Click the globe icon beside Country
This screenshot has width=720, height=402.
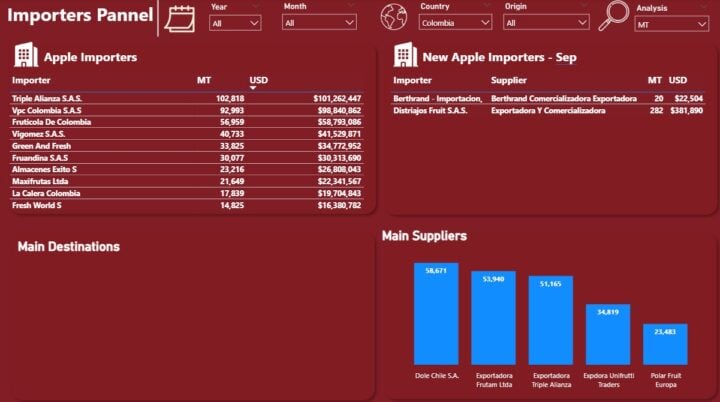395,17
